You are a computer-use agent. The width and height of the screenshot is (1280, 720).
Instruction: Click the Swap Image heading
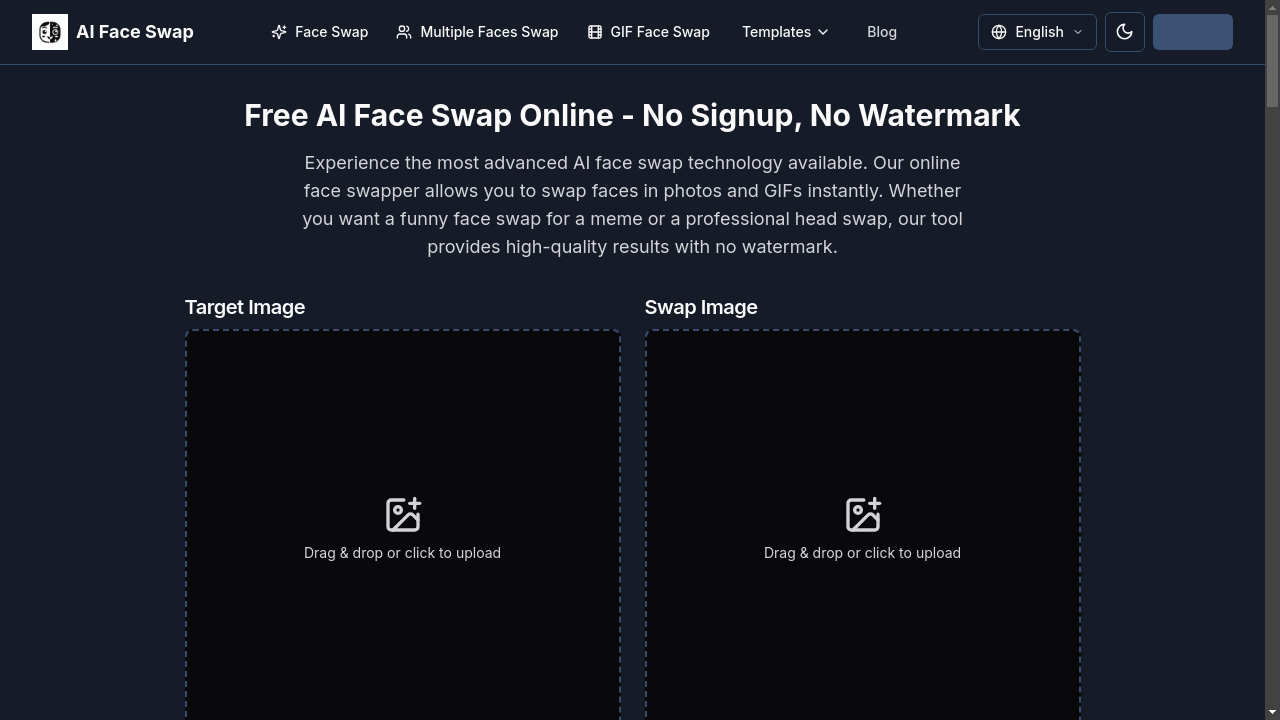point(701,307)
